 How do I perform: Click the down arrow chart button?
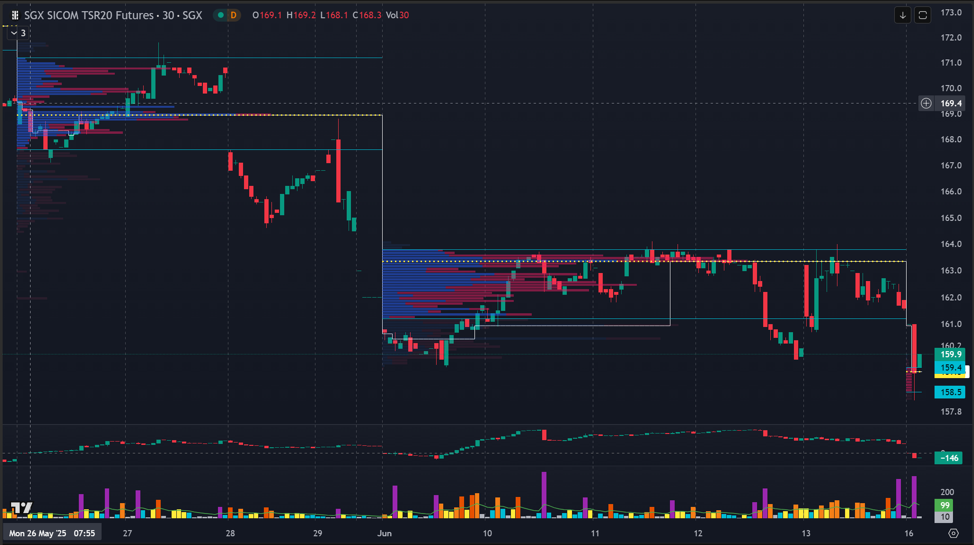click(x=903, y=15)
